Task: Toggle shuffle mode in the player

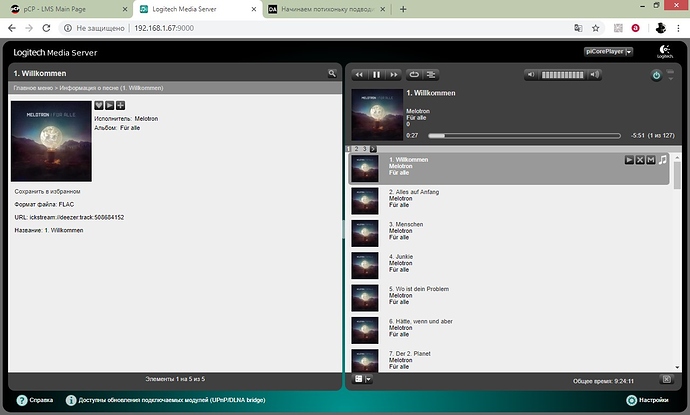Action: click(x=431, y=75)
